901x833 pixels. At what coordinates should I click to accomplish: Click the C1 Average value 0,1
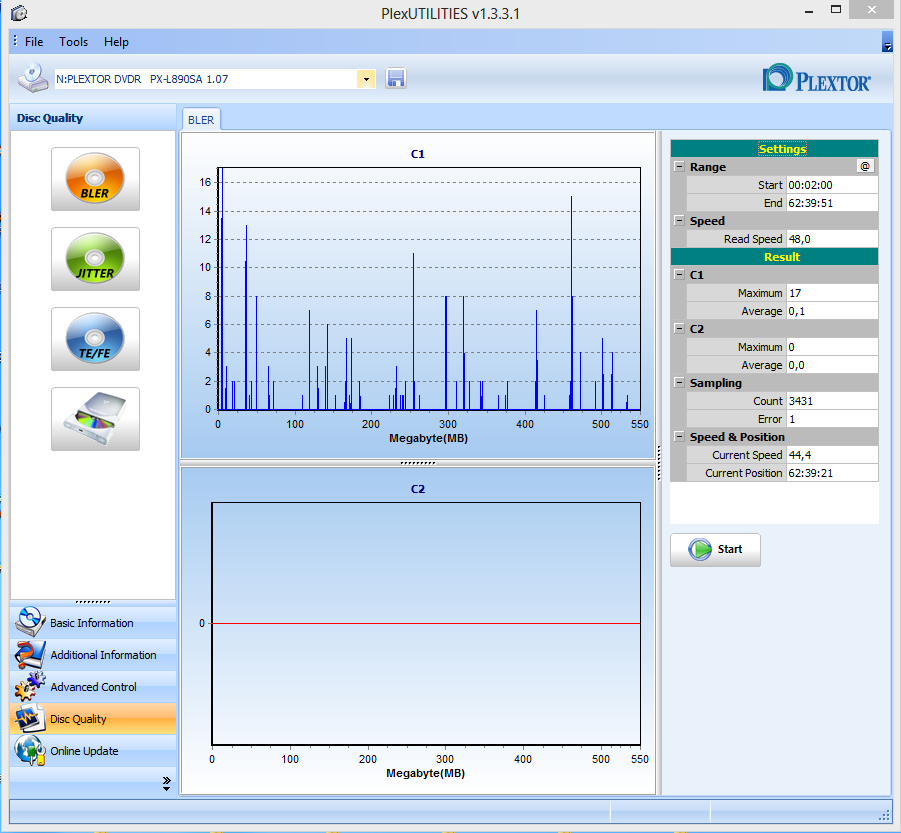(x=831, y=311)
